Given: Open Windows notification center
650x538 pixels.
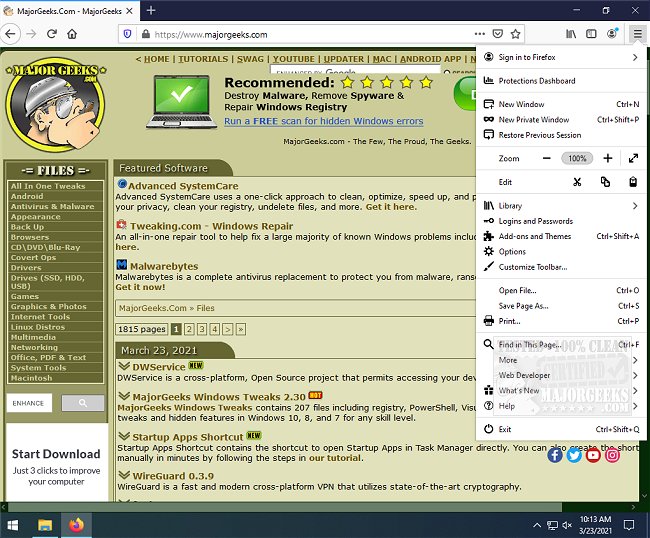Looking at the screenshot, I should point(629,526).
